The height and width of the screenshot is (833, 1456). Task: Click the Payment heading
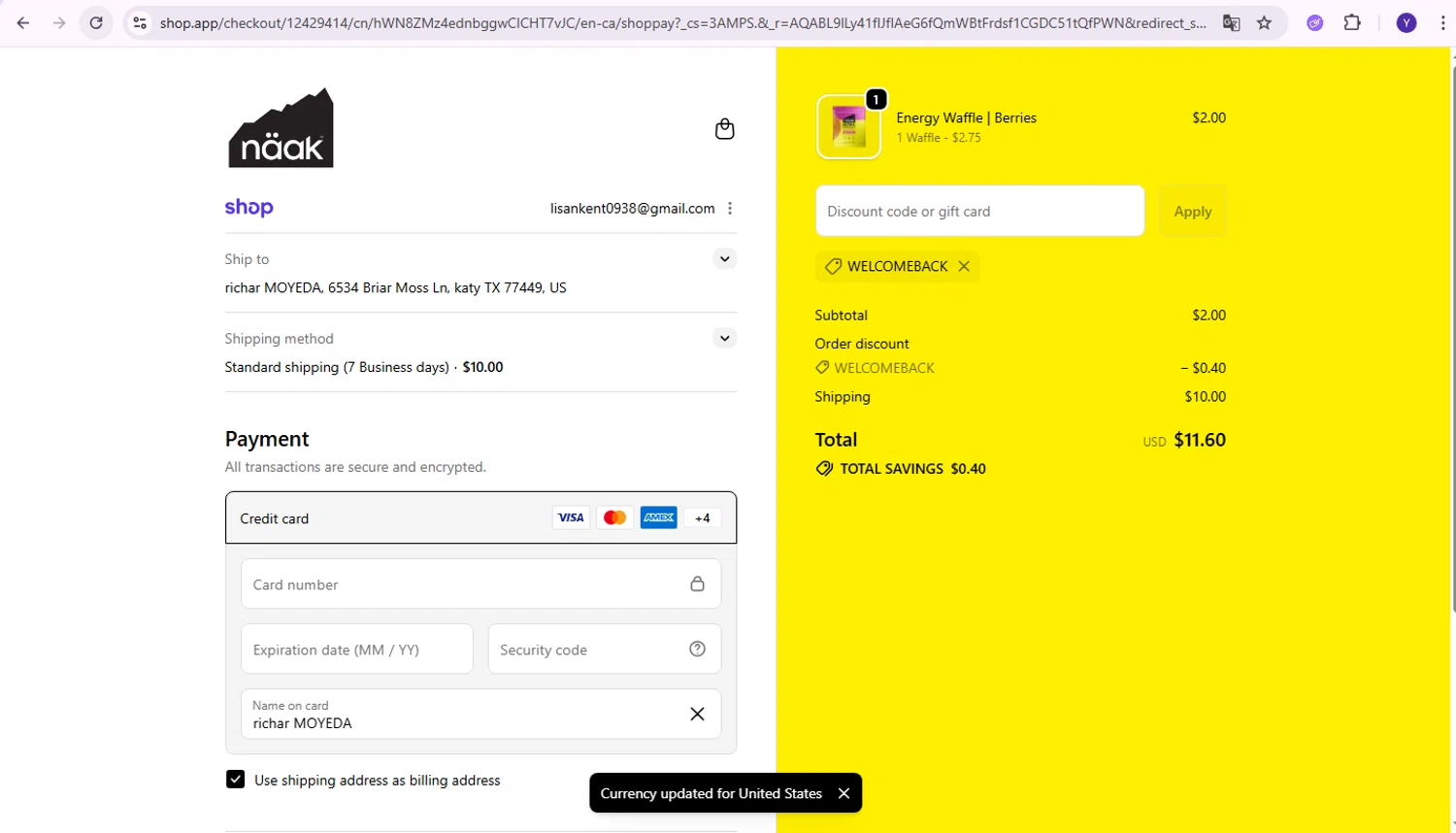click(267, 439)
